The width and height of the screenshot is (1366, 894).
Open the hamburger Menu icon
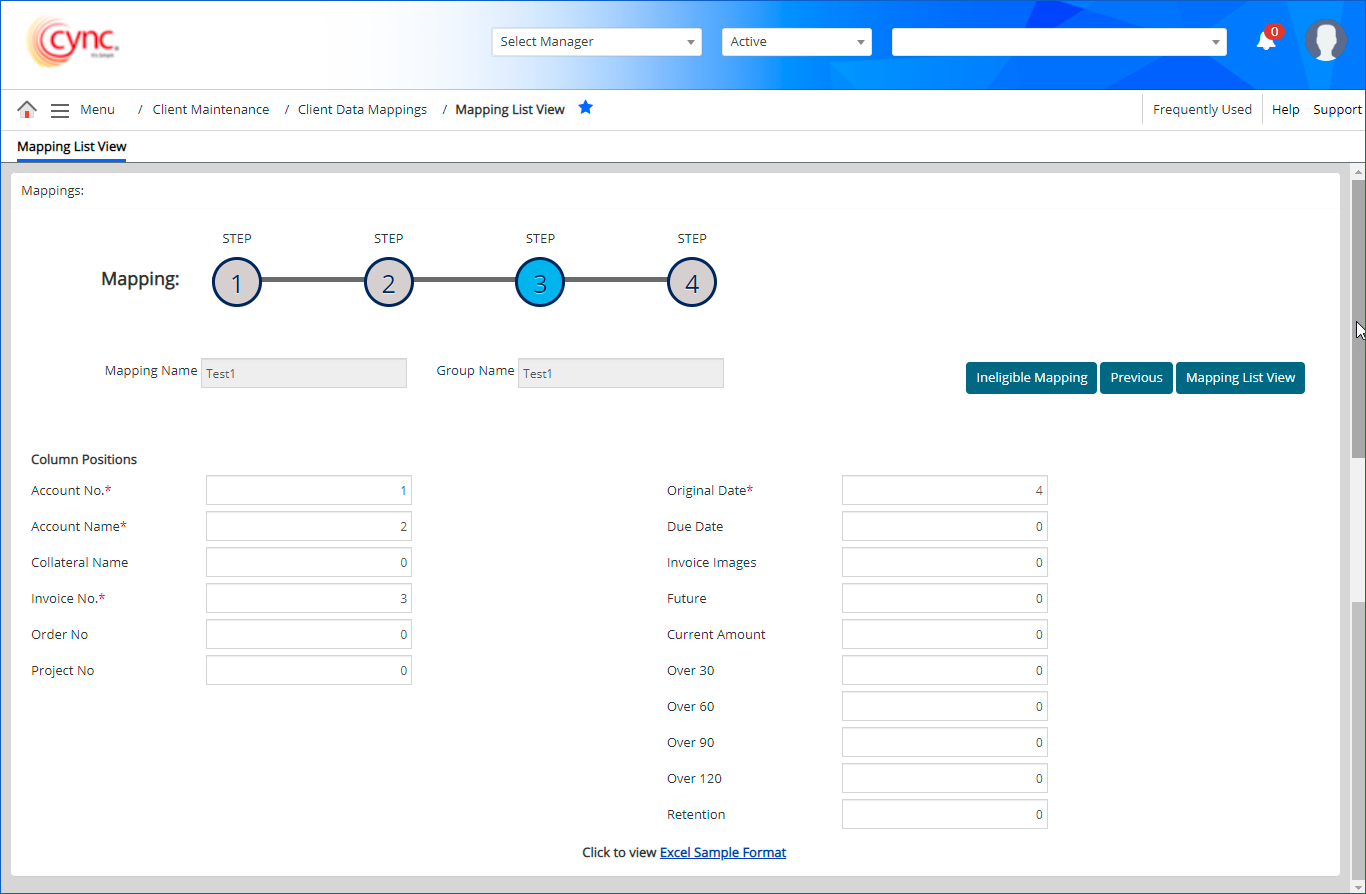point(60,110)
